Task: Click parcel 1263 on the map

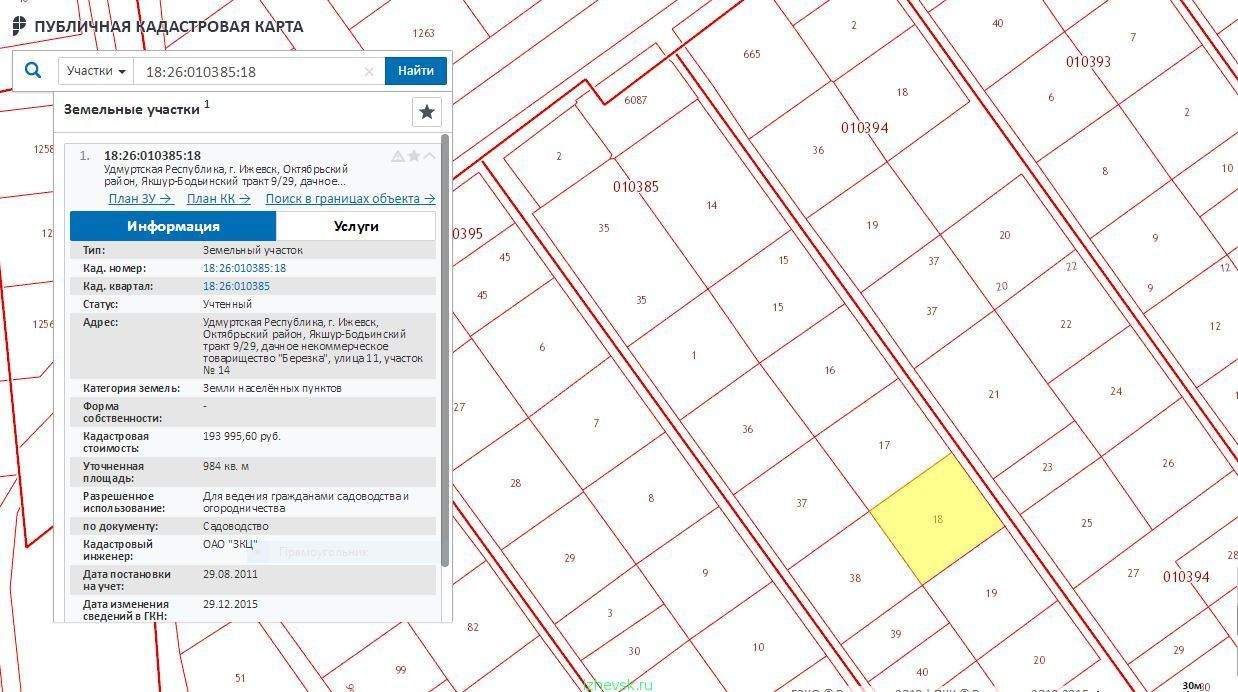Action: pos(424,33)
